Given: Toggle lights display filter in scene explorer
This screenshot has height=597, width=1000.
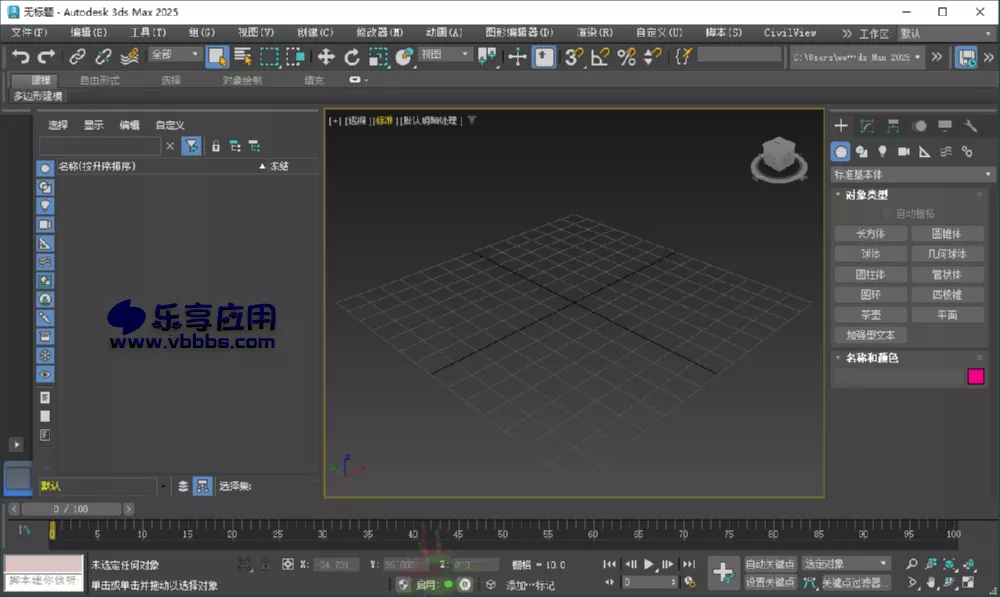Looking at the screenshot, I should (45, 205).
